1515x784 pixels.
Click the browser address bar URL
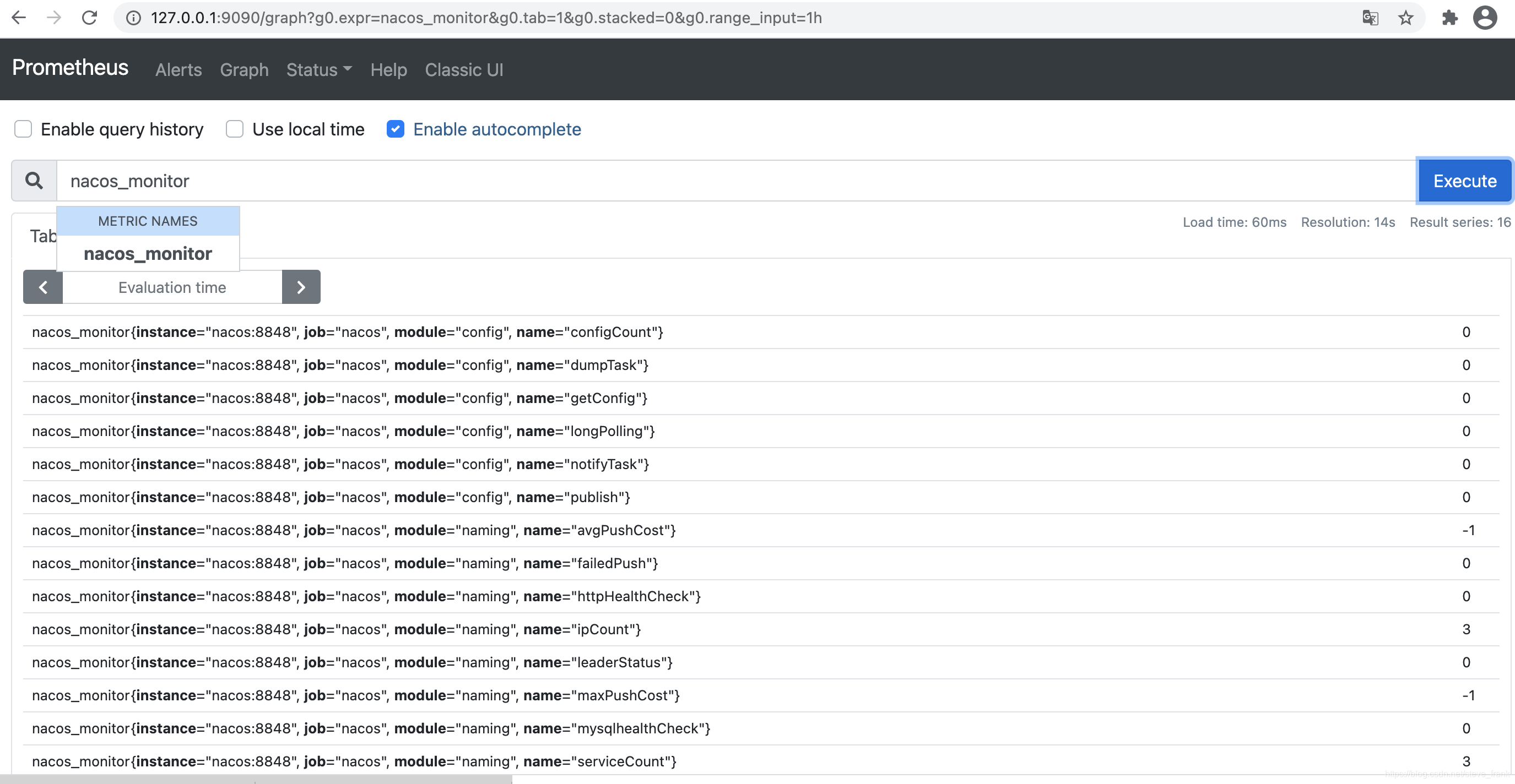tap(486, 18)
